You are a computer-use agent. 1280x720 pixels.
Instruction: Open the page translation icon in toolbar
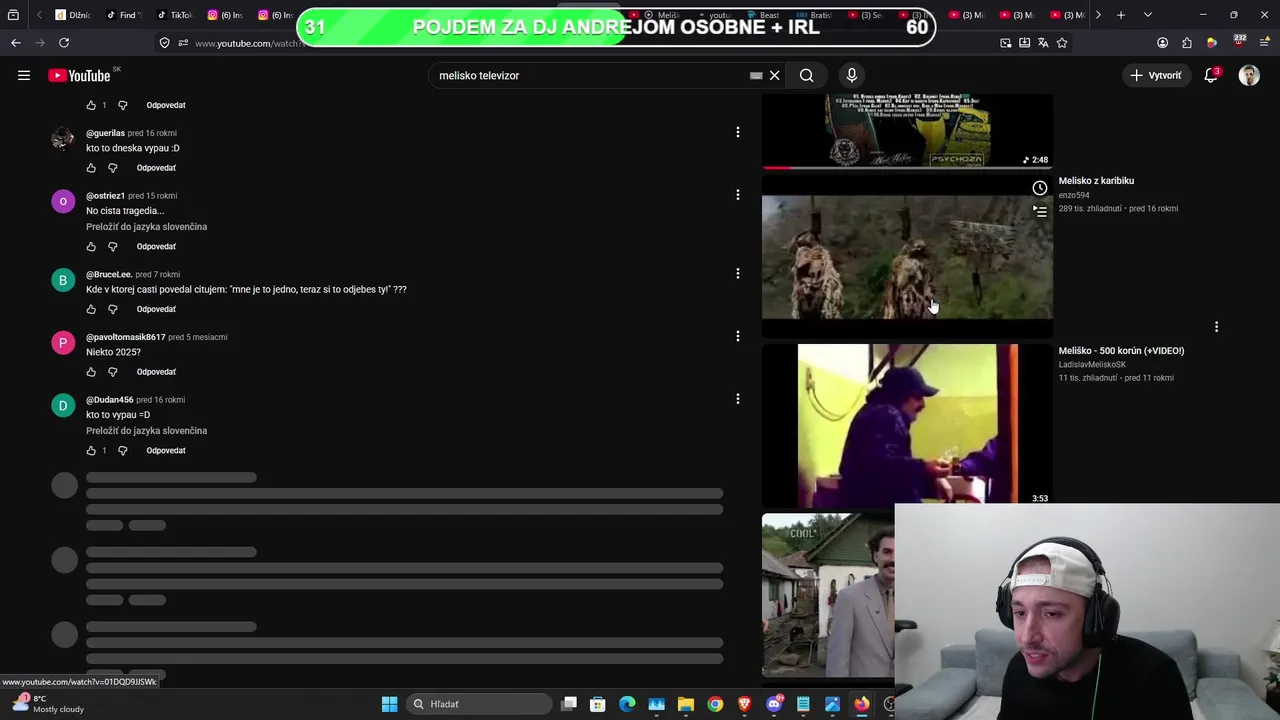1043,43
